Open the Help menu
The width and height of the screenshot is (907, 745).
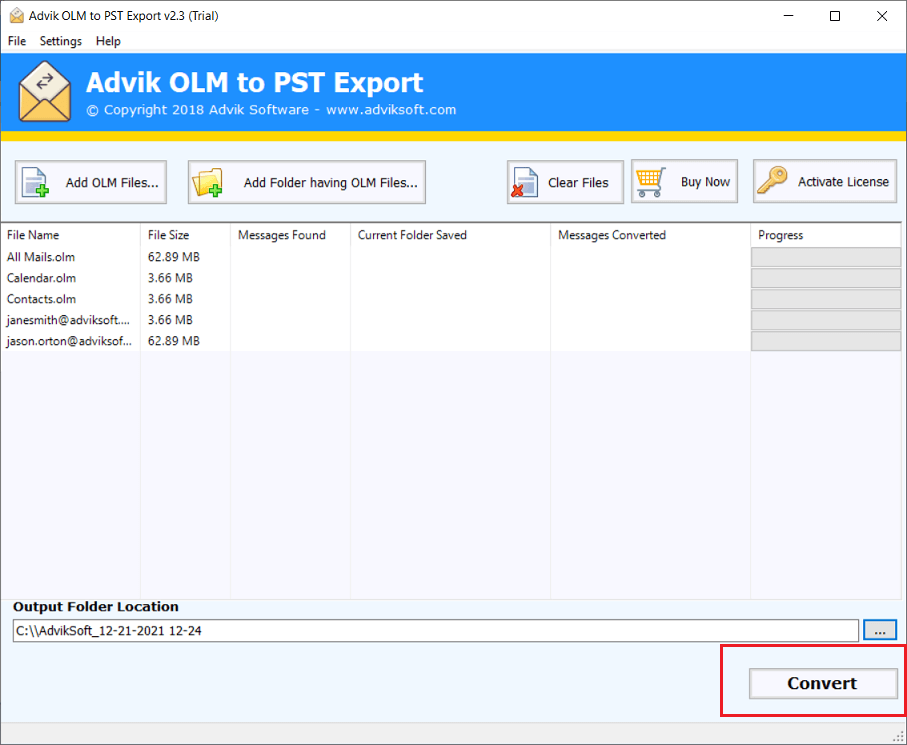(108, 41)
